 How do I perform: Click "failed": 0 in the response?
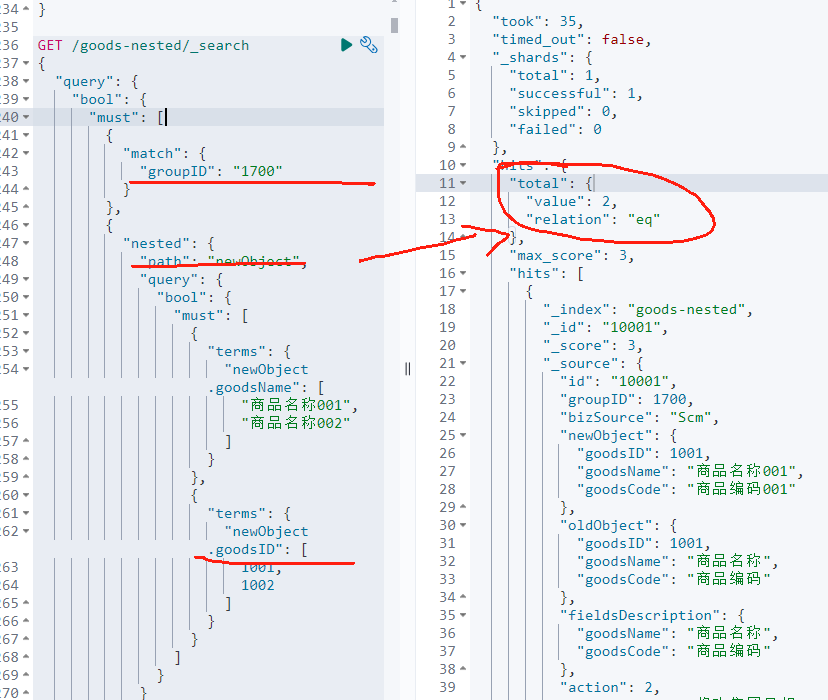pyautogui.click(x=555, y=129)
